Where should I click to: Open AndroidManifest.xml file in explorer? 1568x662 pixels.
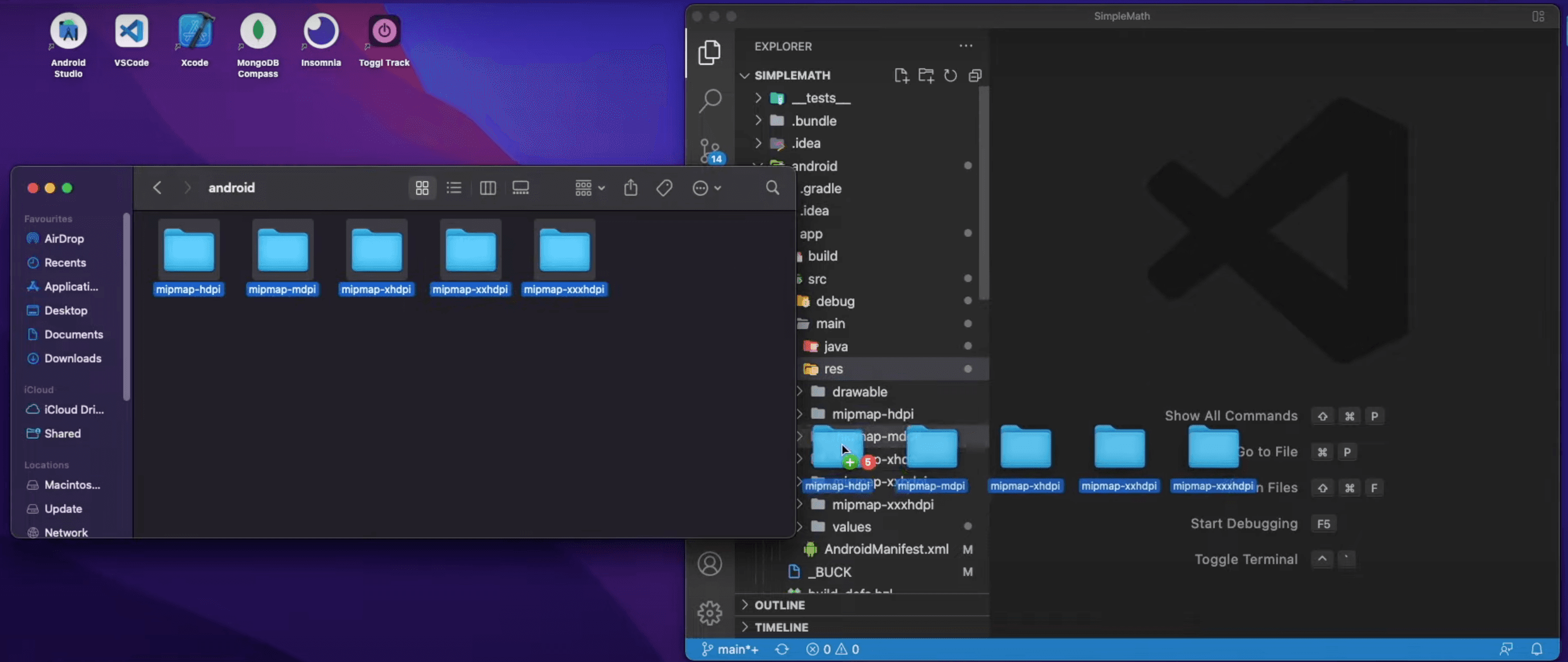(x=886, y=549)
